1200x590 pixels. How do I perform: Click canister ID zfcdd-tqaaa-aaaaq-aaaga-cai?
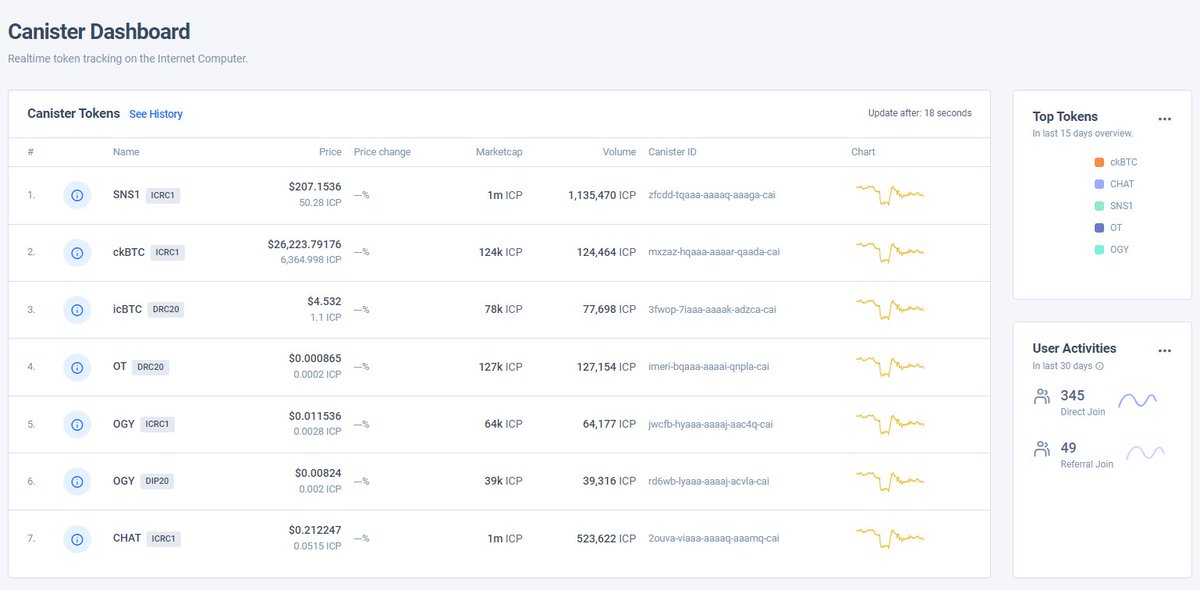coord(712,195)
